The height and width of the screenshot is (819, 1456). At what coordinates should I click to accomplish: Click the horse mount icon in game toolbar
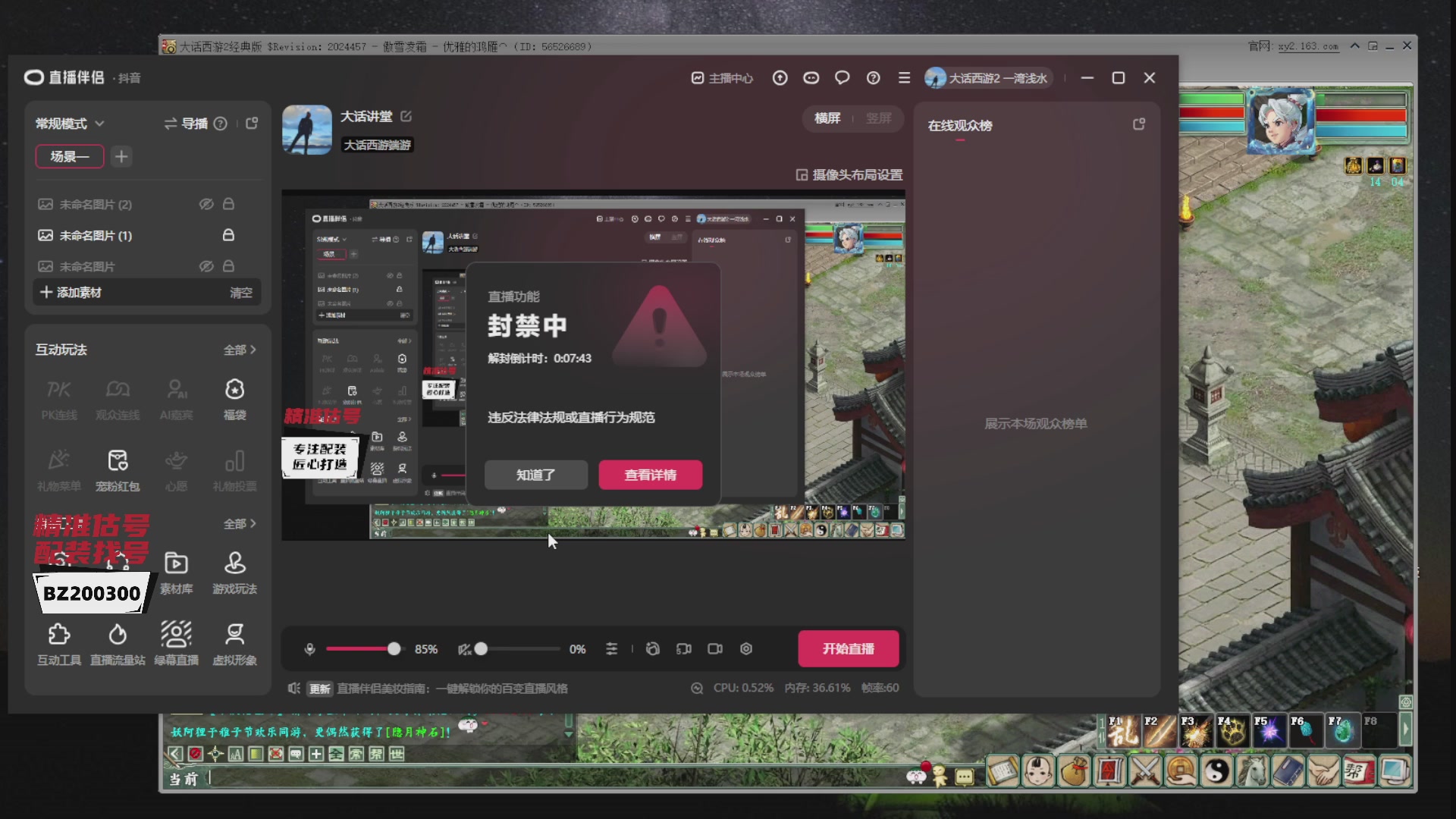coord(1253,772)
